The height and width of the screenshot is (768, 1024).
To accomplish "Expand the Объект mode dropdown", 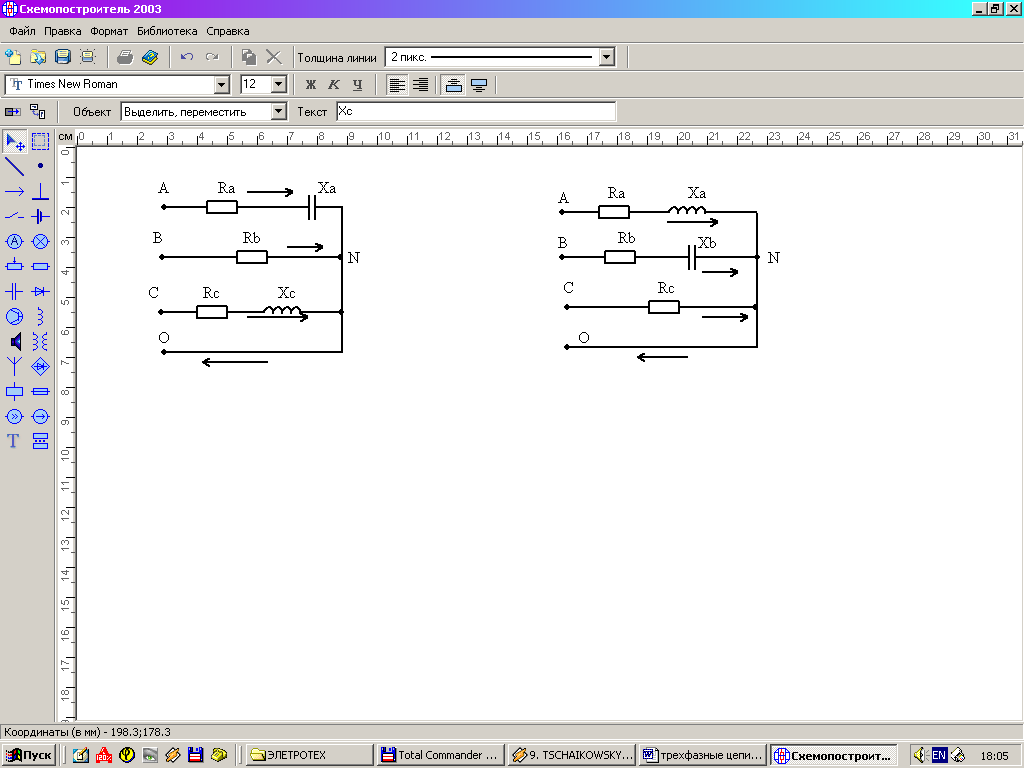I will tap(279, 112).
